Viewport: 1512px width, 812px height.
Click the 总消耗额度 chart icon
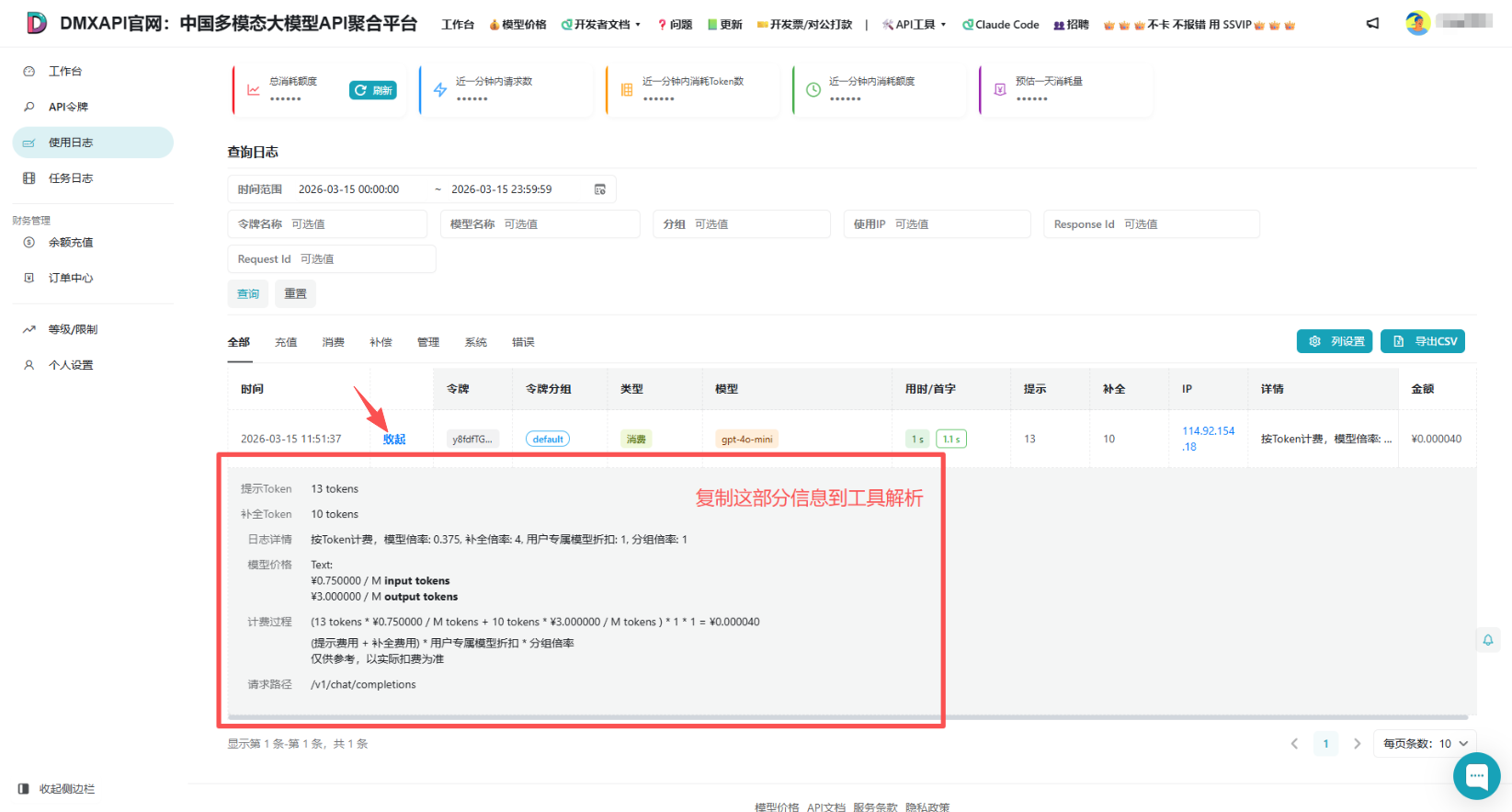click(x=253, y=90)
